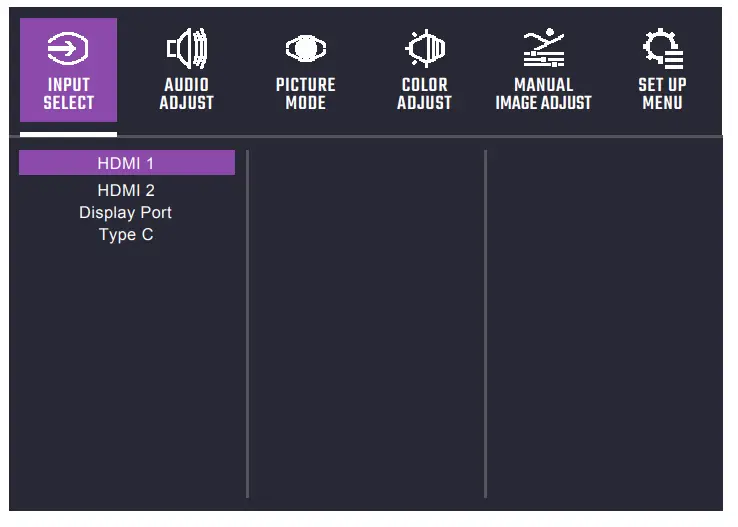Viewport: 738px width, 527px height.
Task: Click the Color Adjust icon
Action: click(x=424, y=48)
